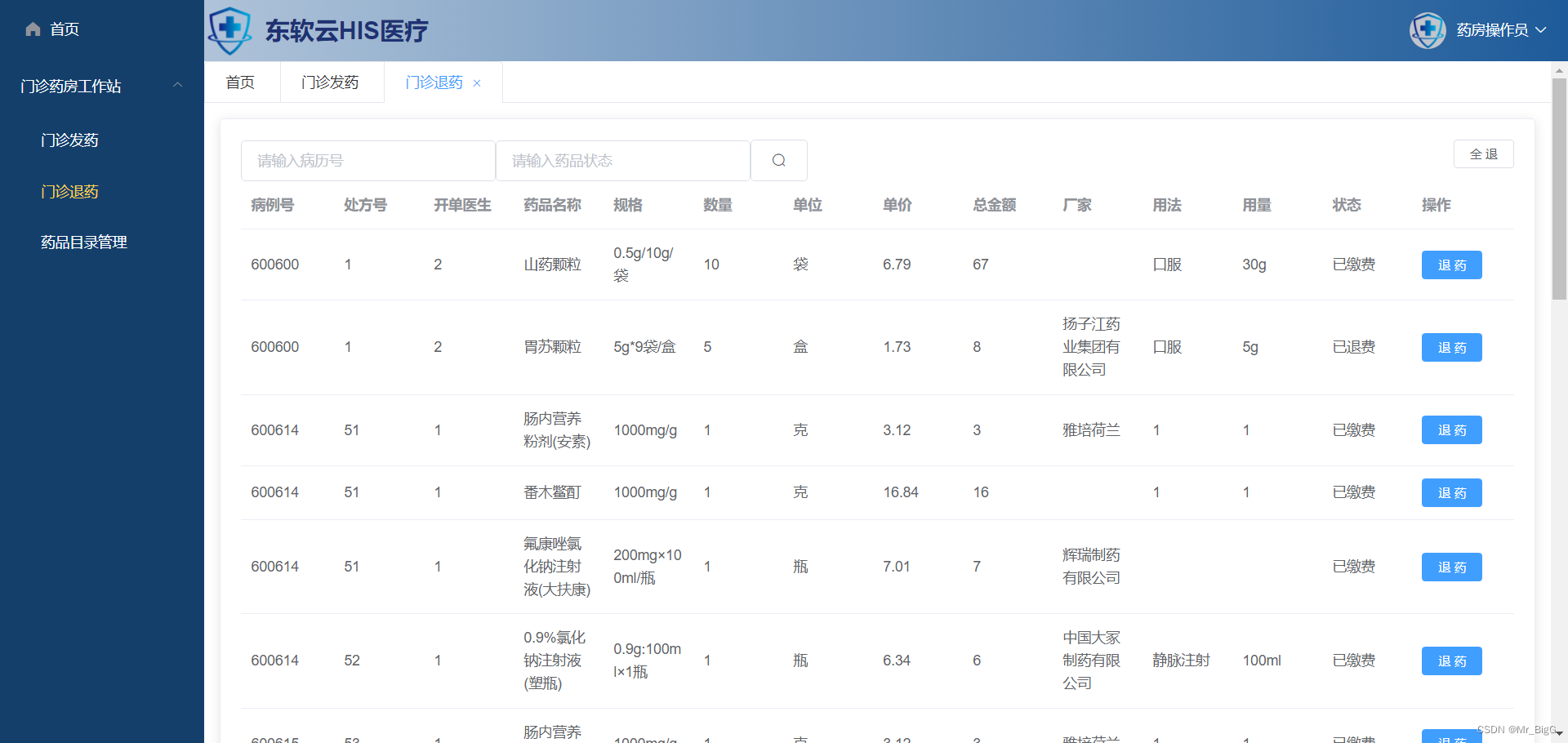1568x743 pixels.
Task: Click the 100ml dosage cell
Action: (1262, 661)
